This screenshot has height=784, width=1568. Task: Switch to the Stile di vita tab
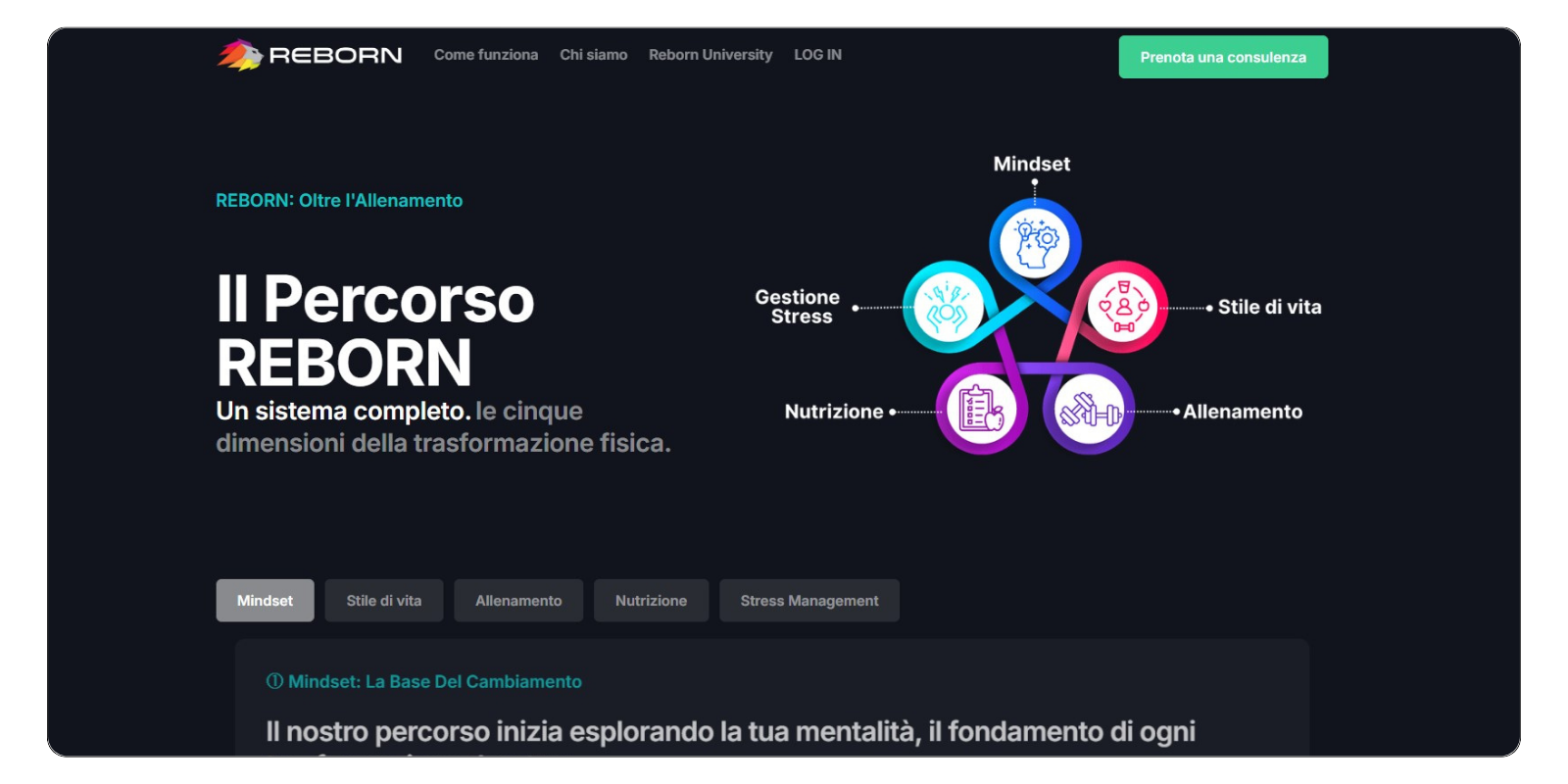coord(384,601)
